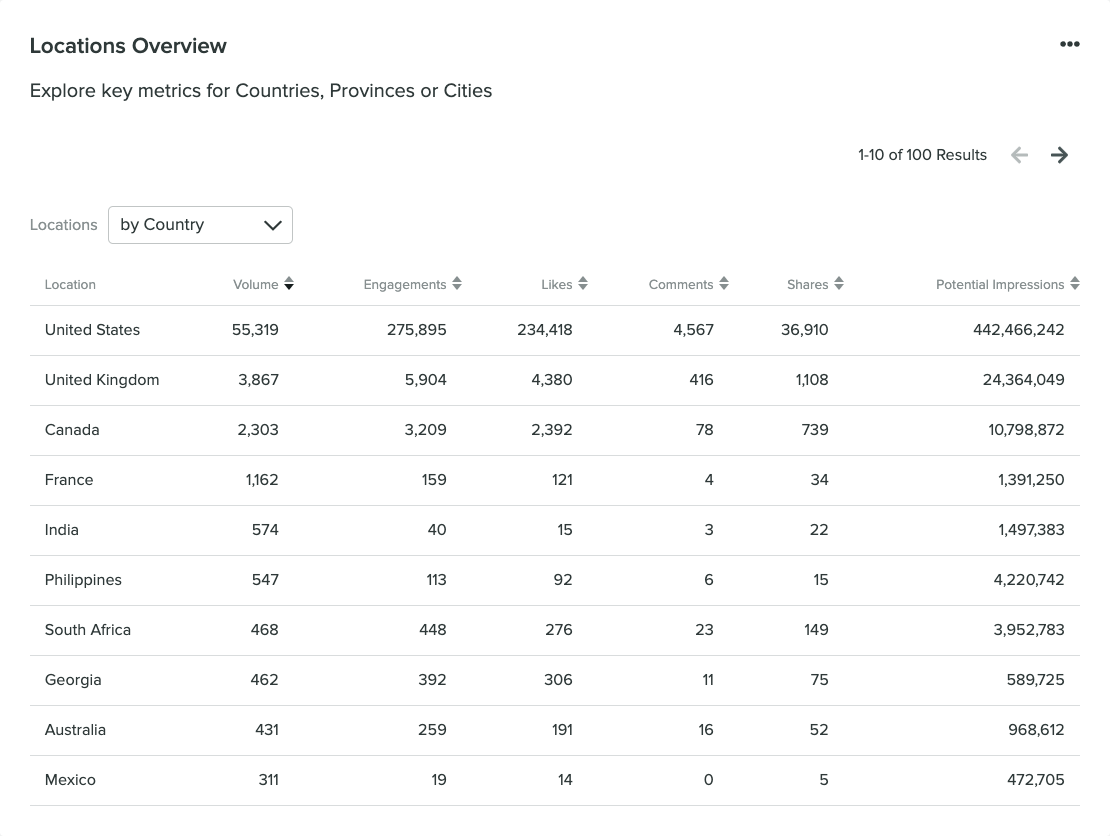Go to previous results page arrow
Viewport: 1110px width, 836px height.
point(1019,155)
